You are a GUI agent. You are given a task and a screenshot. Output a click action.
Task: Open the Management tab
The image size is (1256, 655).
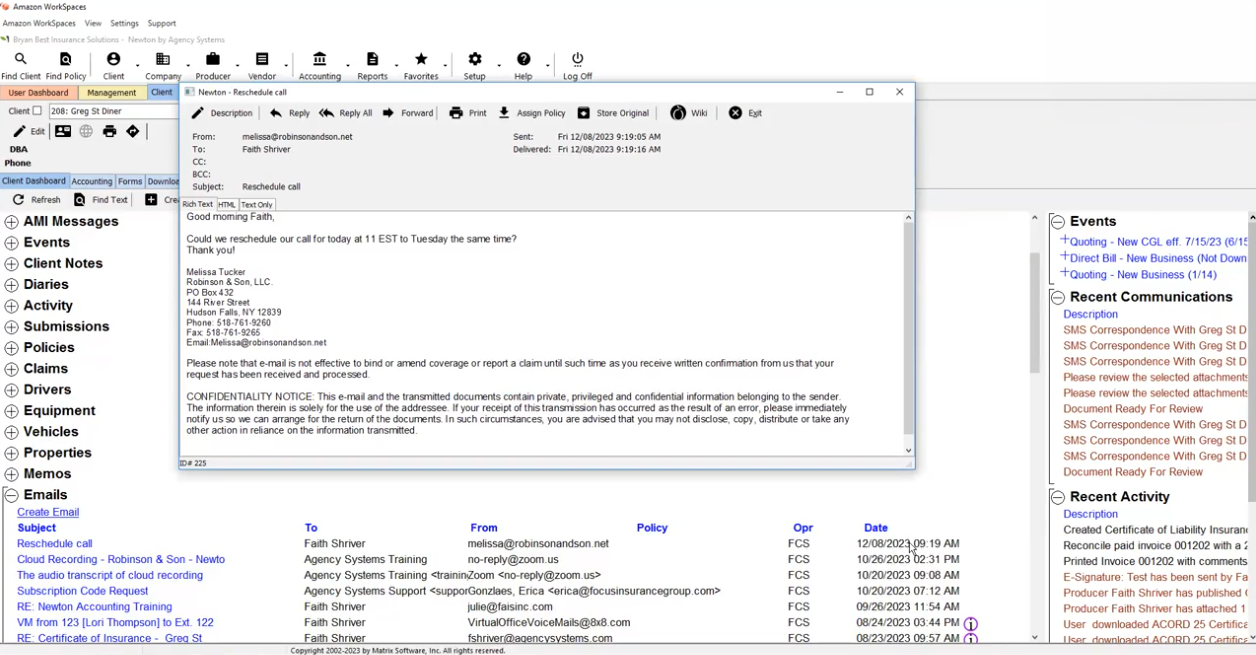click(112, 93)
